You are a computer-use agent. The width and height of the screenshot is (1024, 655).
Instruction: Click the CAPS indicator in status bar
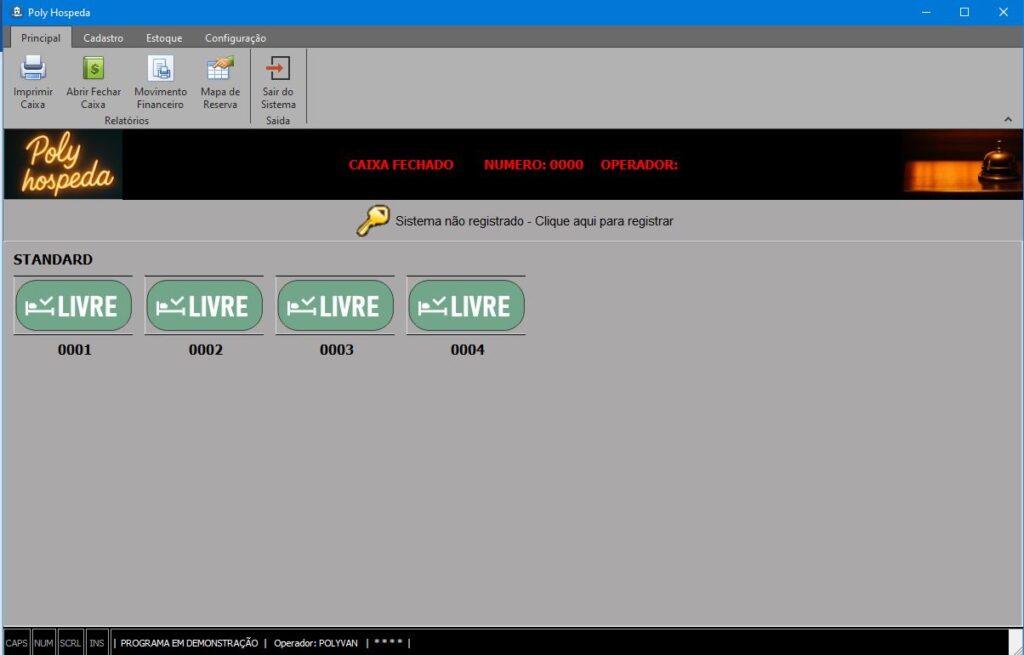(x=17, y=643)
